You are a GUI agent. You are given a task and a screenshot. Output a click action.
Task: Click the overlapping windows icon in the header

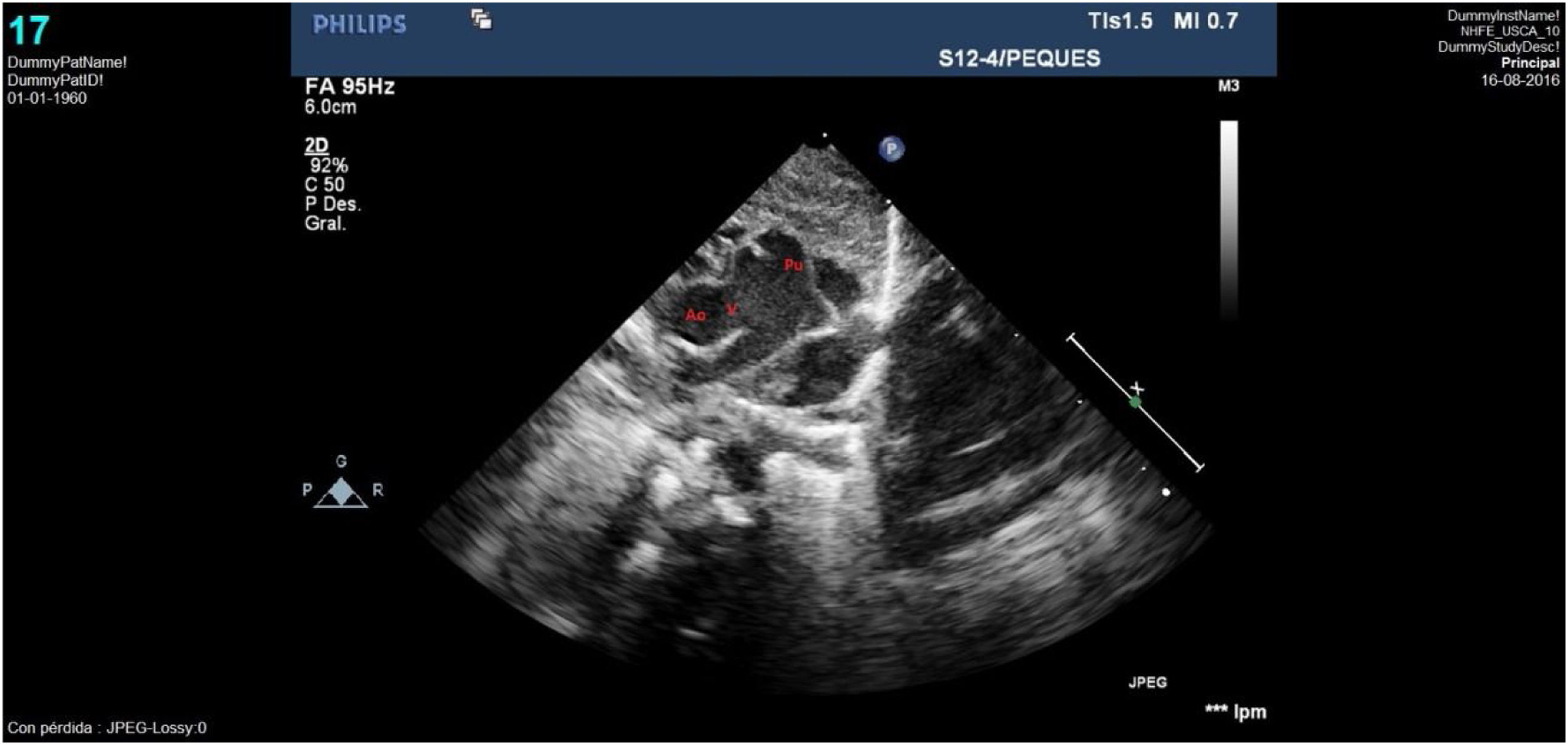(x=481, y=20)
